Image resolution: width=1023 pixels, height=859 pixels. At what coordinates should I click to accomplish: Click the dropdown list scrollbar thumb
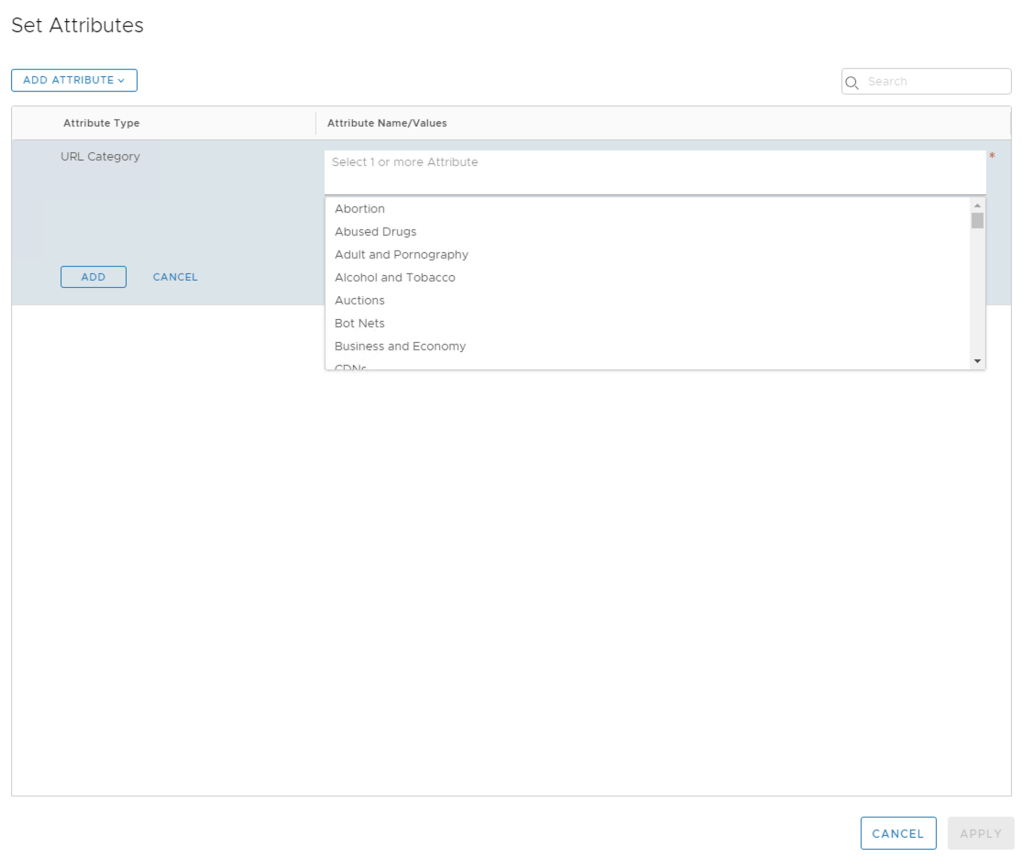[x=977, y=221]
